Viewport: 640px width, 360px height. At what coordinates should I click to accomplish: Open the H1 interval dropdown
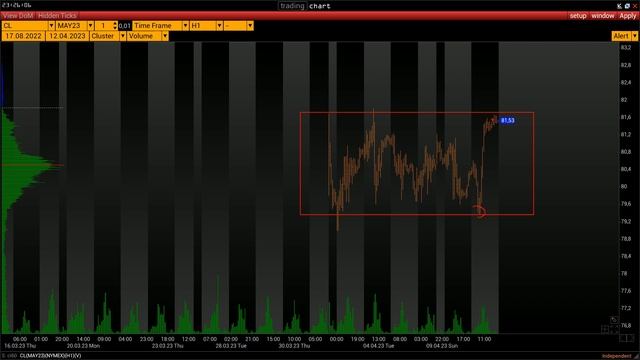(x=220, y=25)
